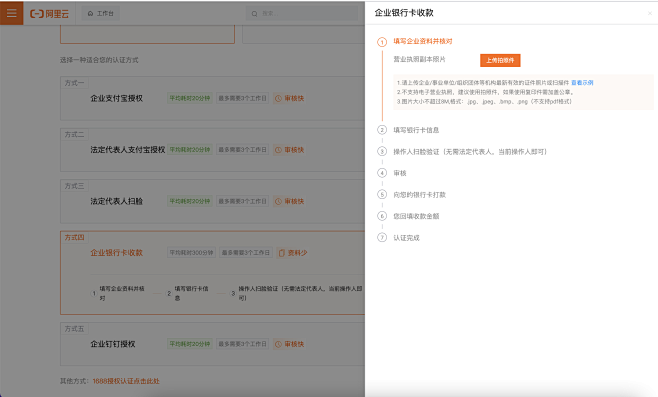Viewport: 658px width, 397px height.
Task: Open the 工作台 workbench button
Action: pyautogui.click(x=101, y=13)
